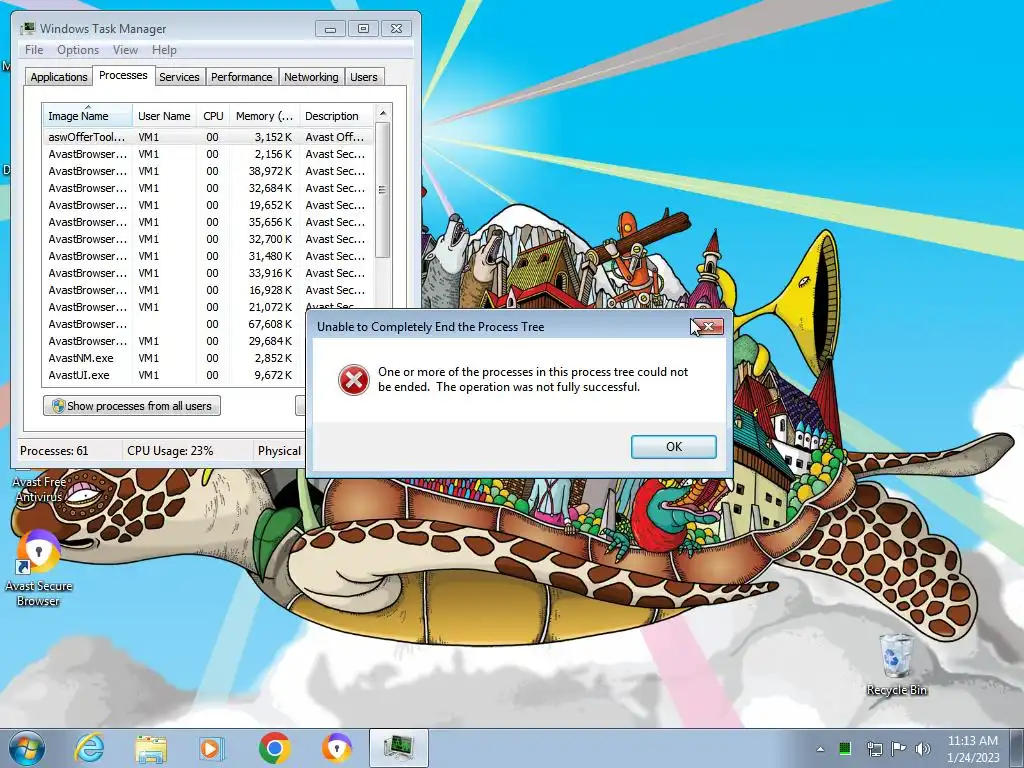Open the Performance tab
Viewport: 1024px width, 768px height.
click(x=242, y=77)
